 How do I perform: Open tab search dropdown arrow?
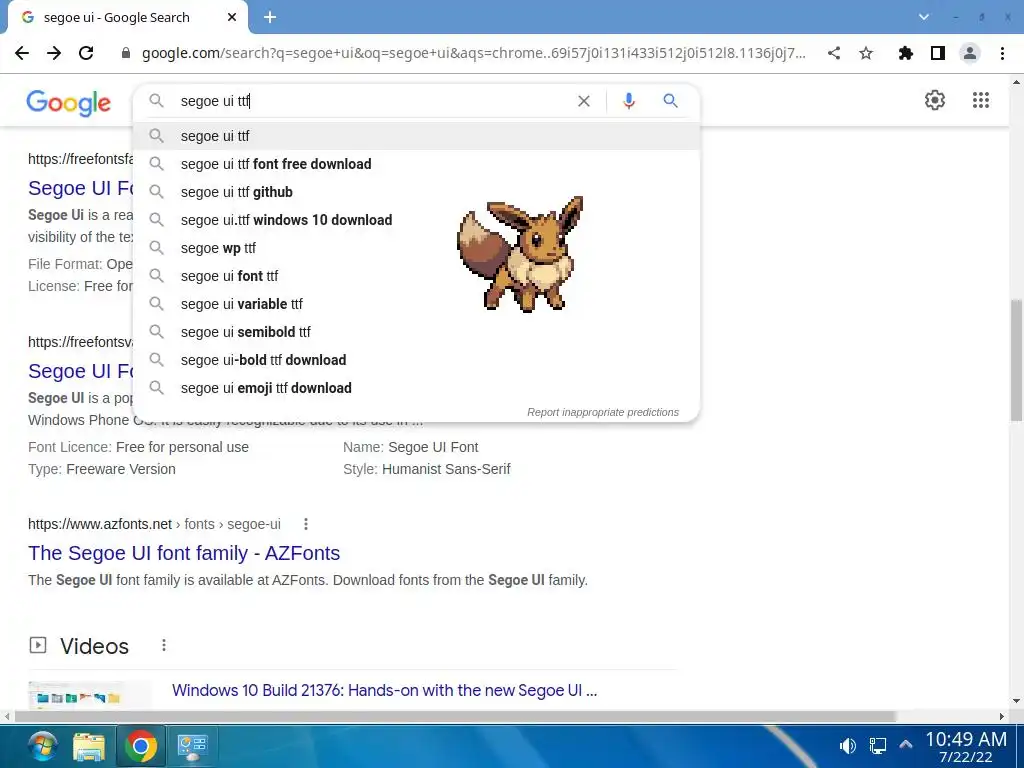tap(923, 17)
